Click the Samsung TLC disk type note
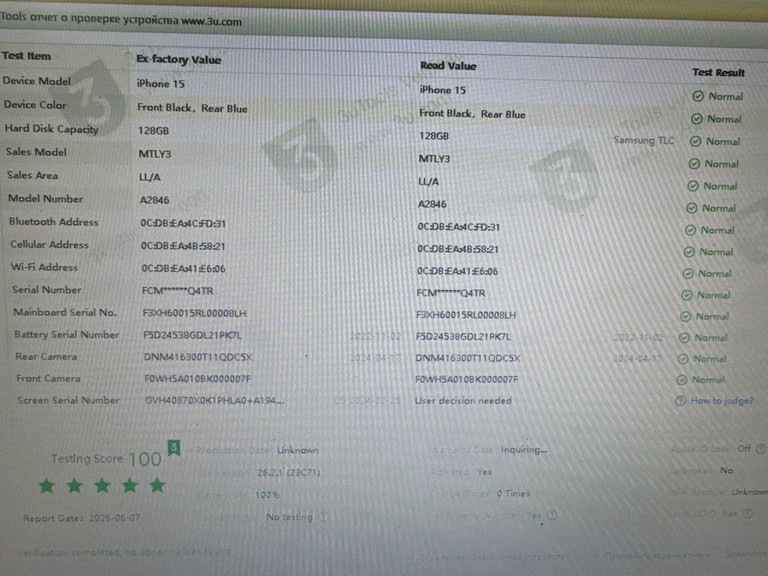 644,140
